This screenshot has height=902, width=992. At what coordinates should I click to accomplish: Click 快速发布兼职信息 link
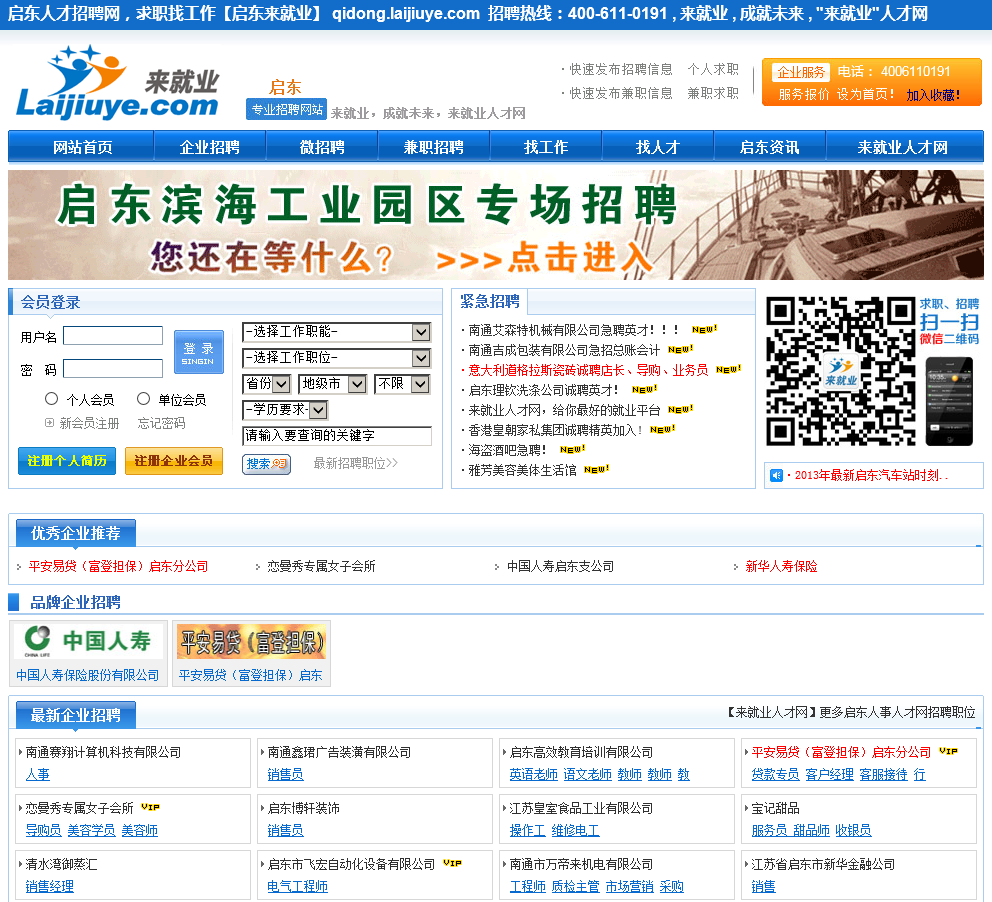621,93
